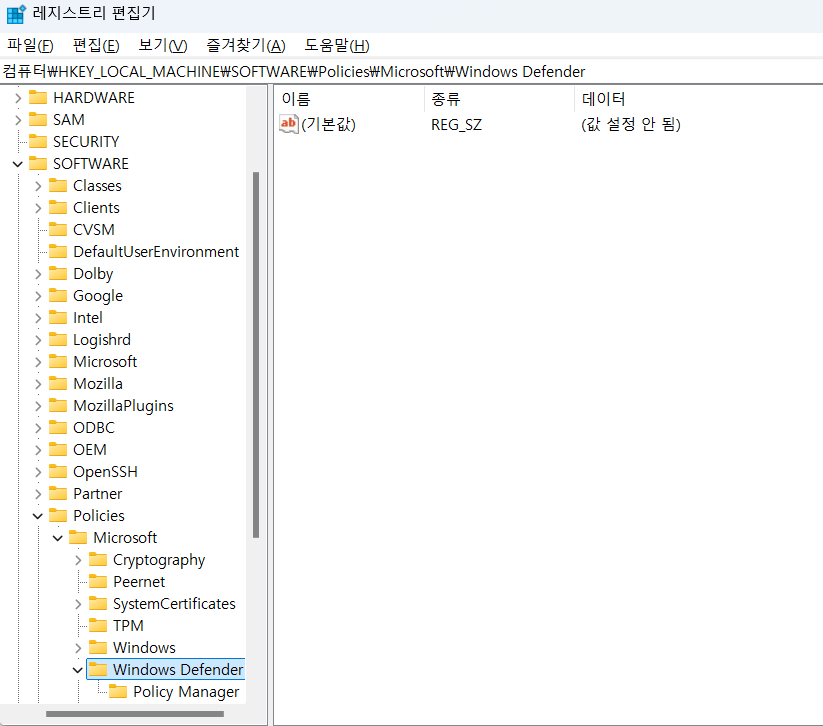823x726 pixels.
Task: Open the 보기(V) menu
Action: coord(162,46)
